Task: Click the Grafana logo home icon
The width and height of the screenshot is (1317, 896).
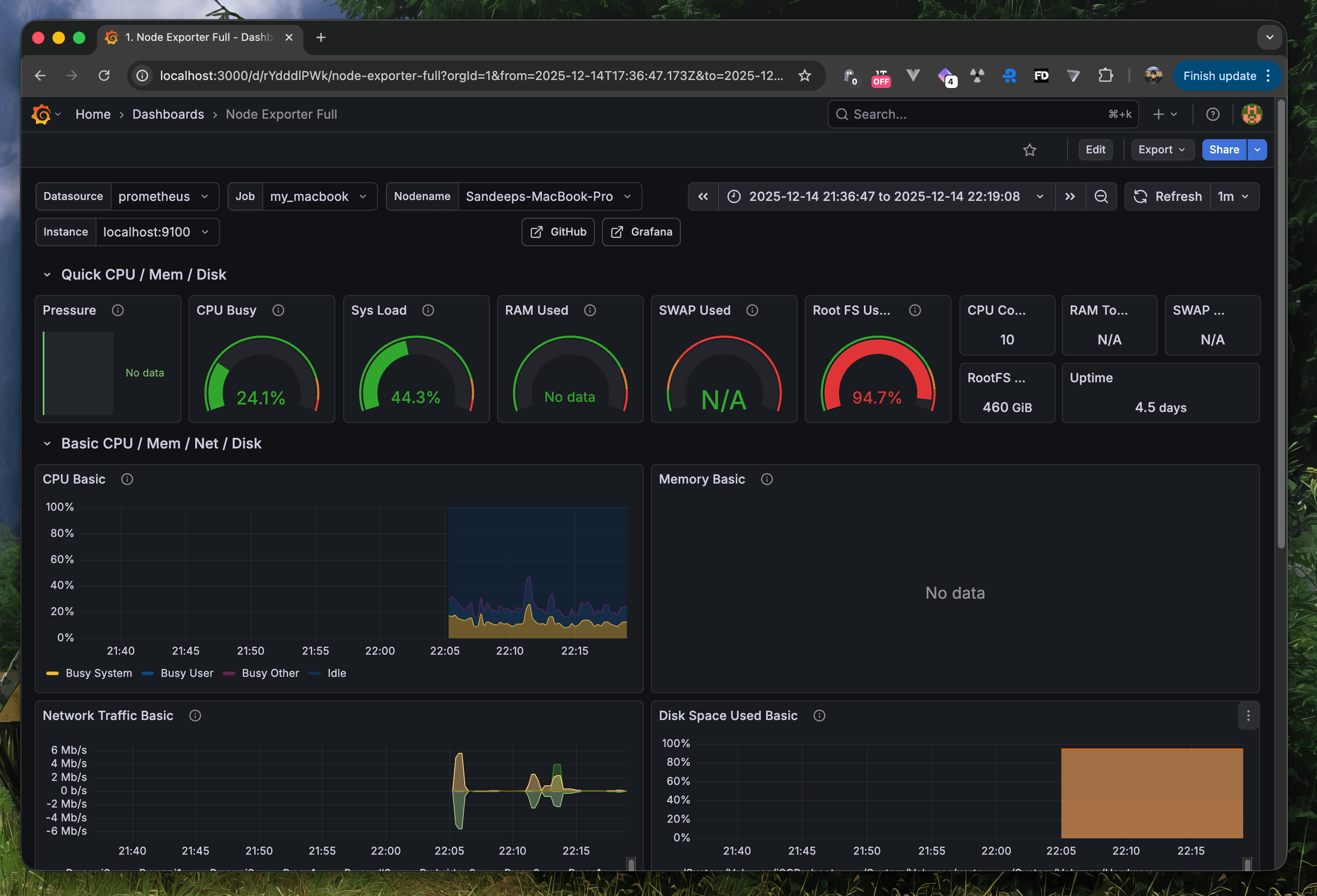Action: pyautogui.click(x=41, y=114)
